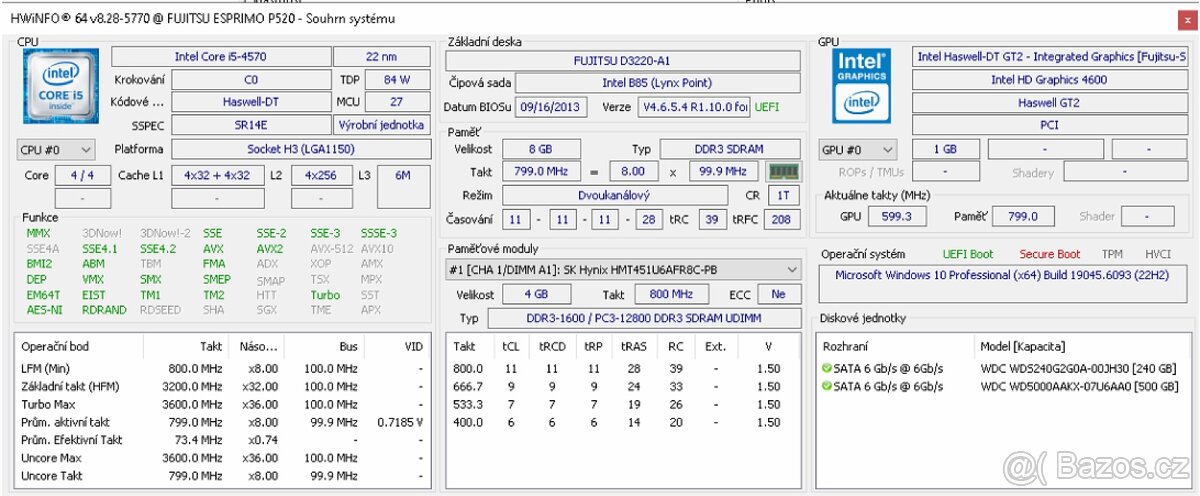Click the VID value 0.7185 V
1200x496 pixels.
[398, 422]
